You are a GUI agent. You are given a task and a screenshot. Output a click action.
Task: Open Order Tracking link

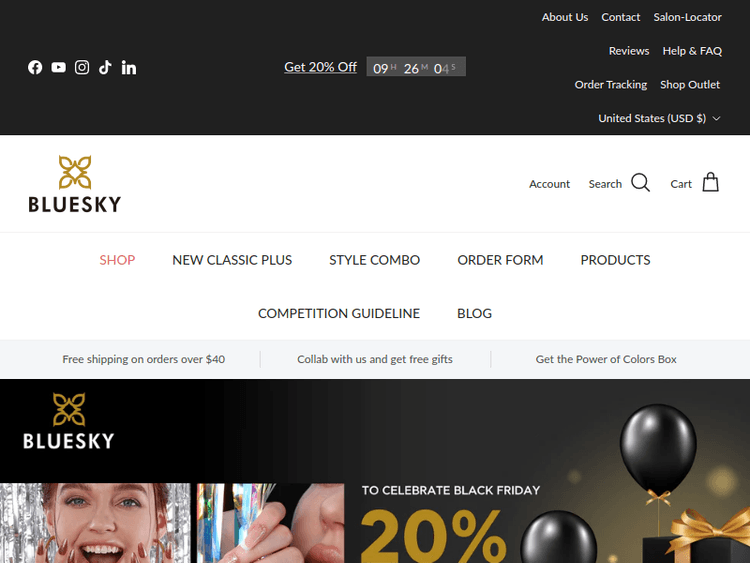611,85
